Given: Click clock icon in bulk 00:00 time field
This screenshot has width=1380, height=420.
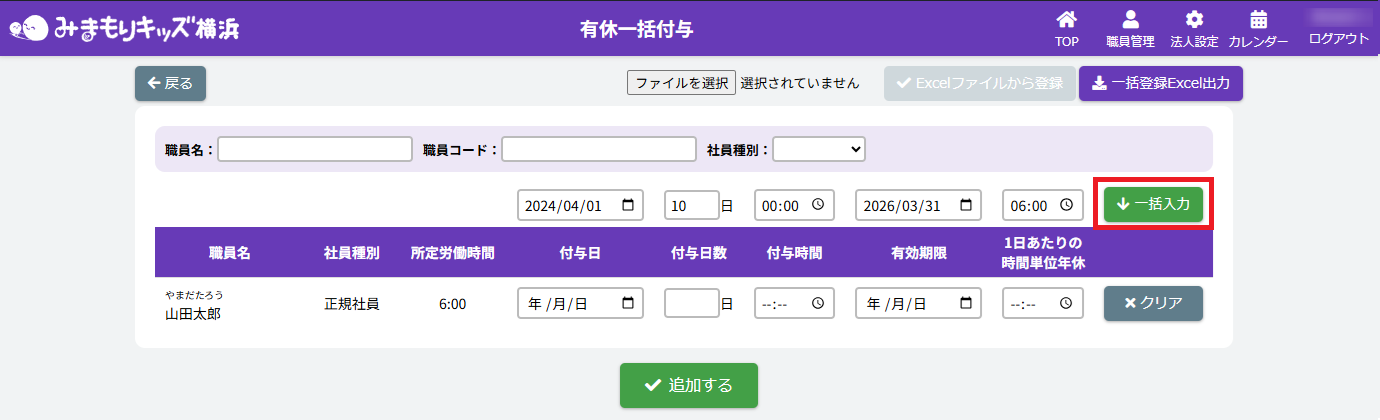Looking at the screenshot, I should 818,205.
